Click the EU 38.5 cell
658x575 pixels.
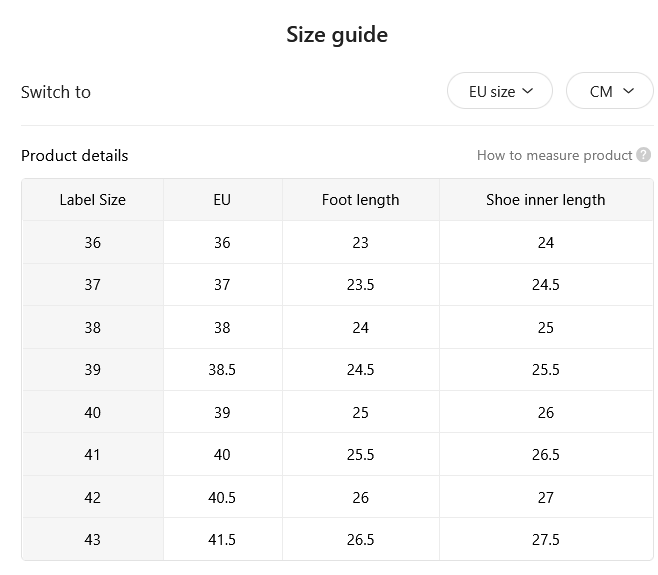[222, 370]
